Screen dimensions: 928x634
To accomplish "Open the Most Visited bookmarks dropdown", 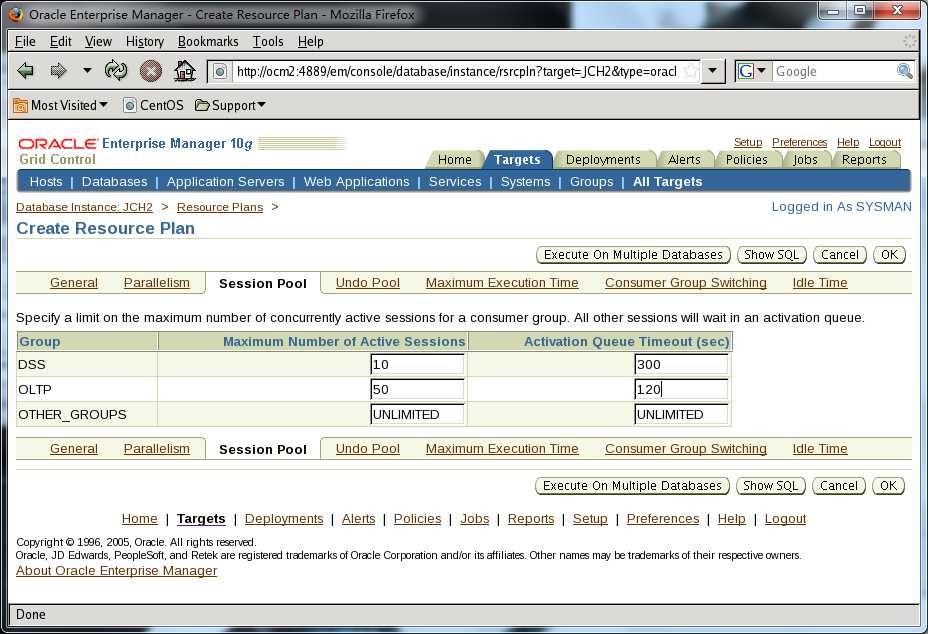I will point(60,105).
